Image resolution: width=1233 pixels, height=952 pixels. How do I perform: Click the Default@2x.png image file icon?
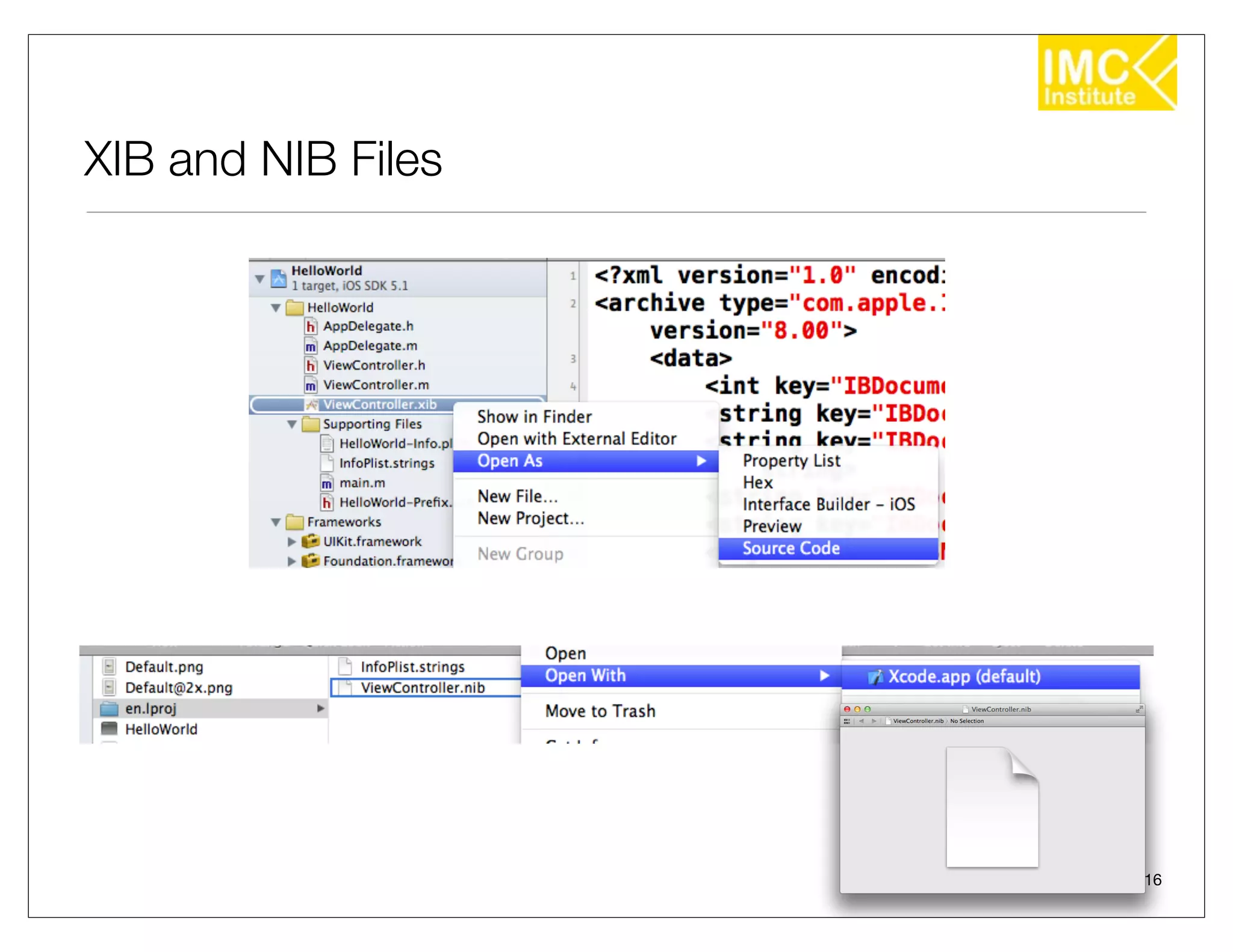point(109,687)
